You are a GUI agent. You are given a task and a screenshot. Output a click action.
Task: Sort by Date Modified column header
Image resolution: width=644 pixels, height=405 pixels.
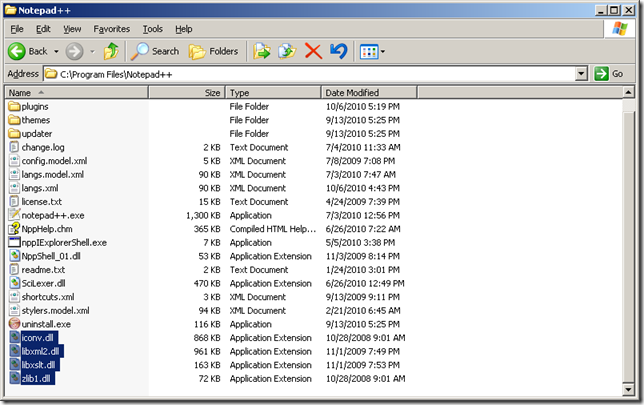(368, 92)
